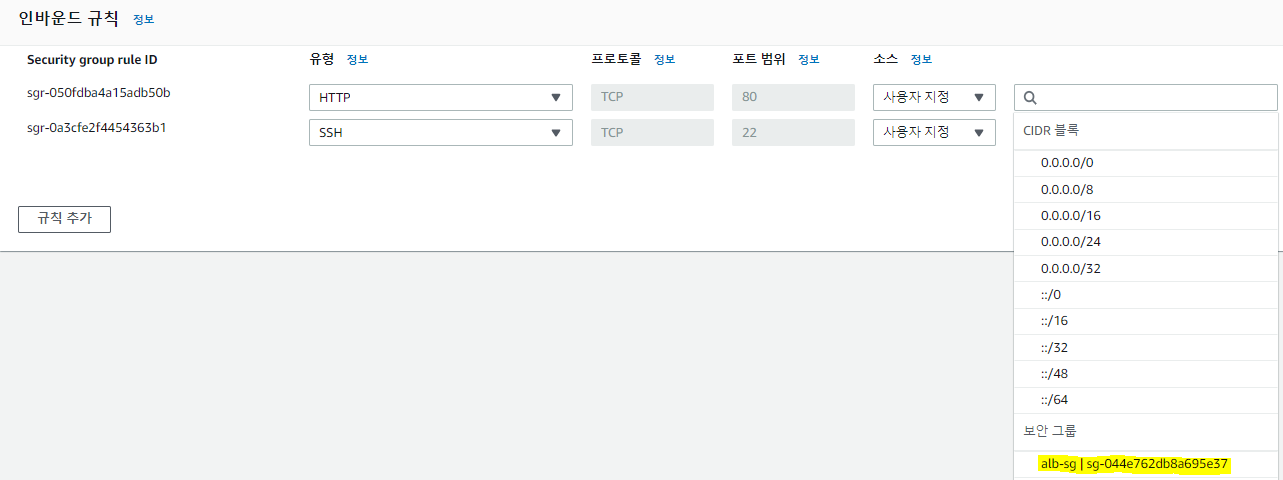Choose 0.0.0.0/16 from CIDR list

tap(1063, 215)
